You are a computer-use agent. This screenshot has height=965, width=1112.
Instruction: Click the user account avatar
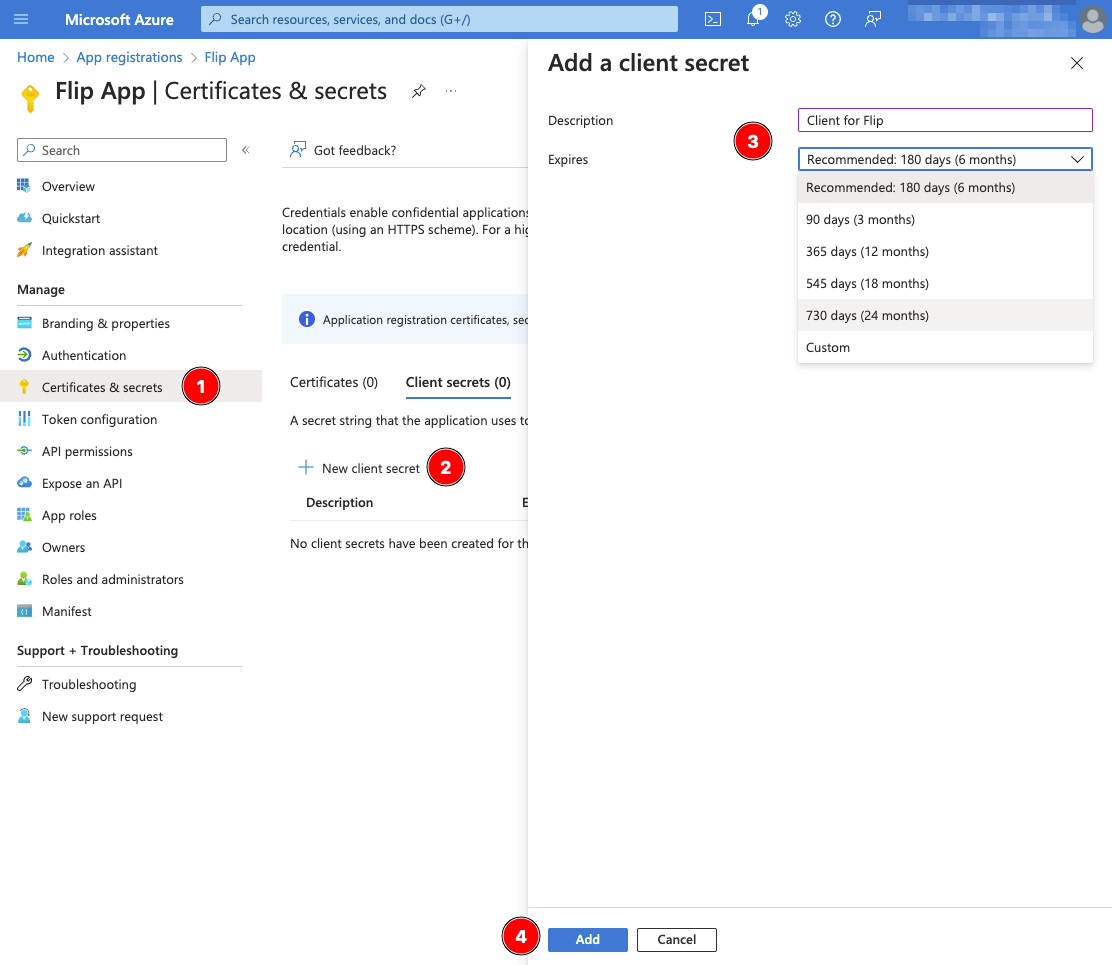click(1093, 19)
